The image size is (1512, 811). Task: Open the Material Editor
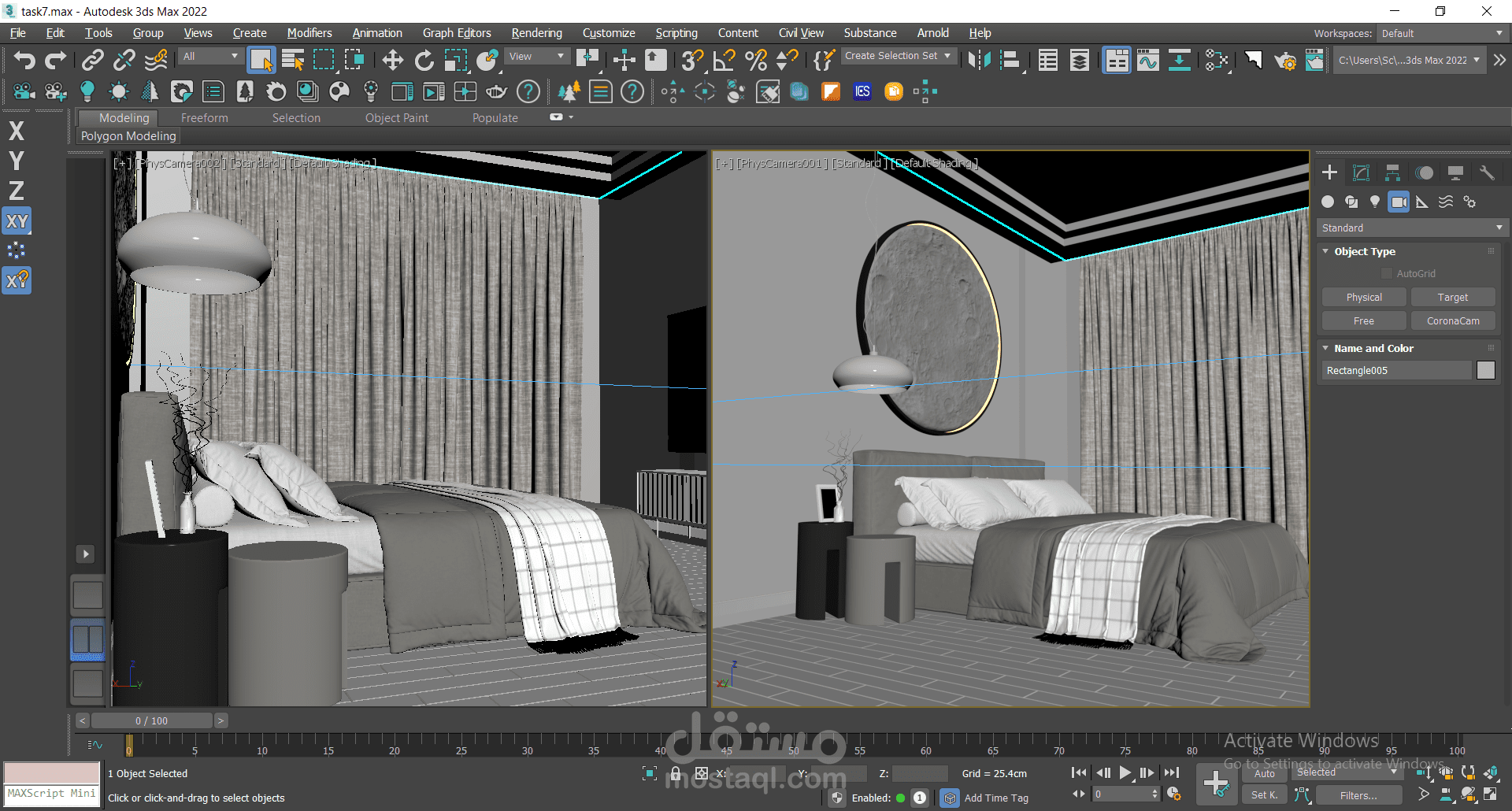click(x=1217, y=60)
